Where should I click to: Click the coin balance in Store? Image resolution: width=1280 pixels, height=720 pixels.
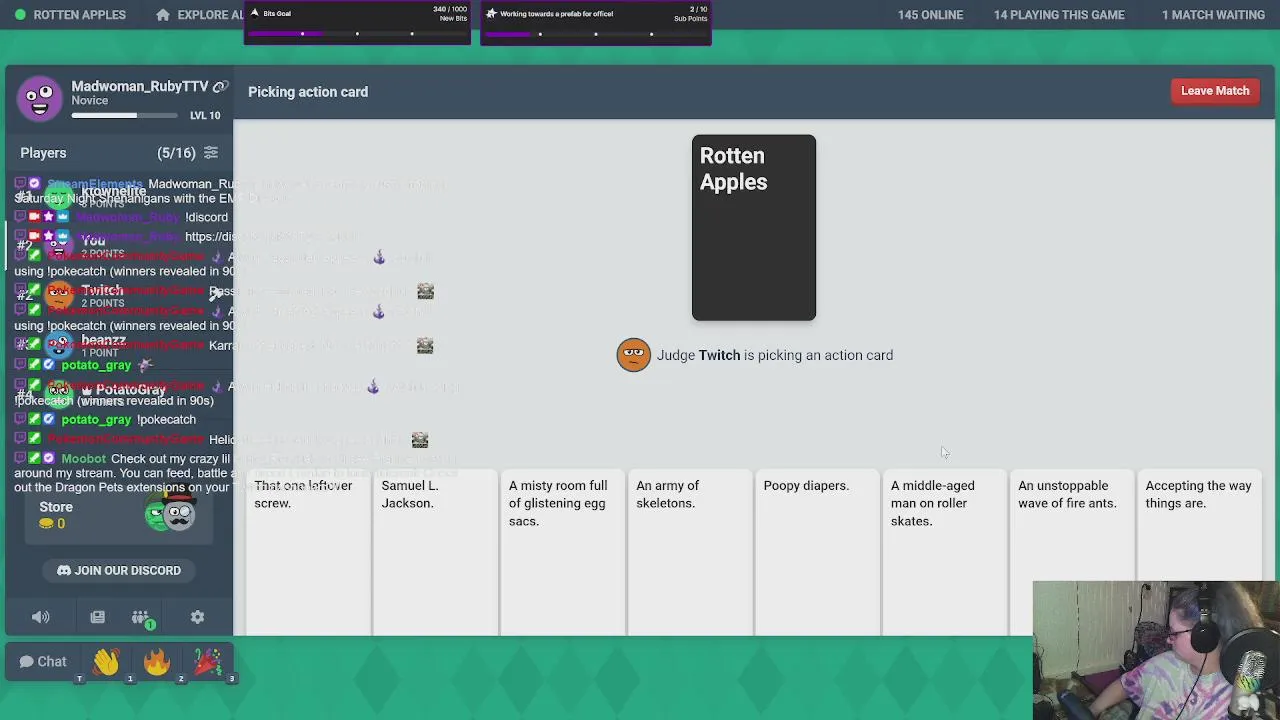52,524
